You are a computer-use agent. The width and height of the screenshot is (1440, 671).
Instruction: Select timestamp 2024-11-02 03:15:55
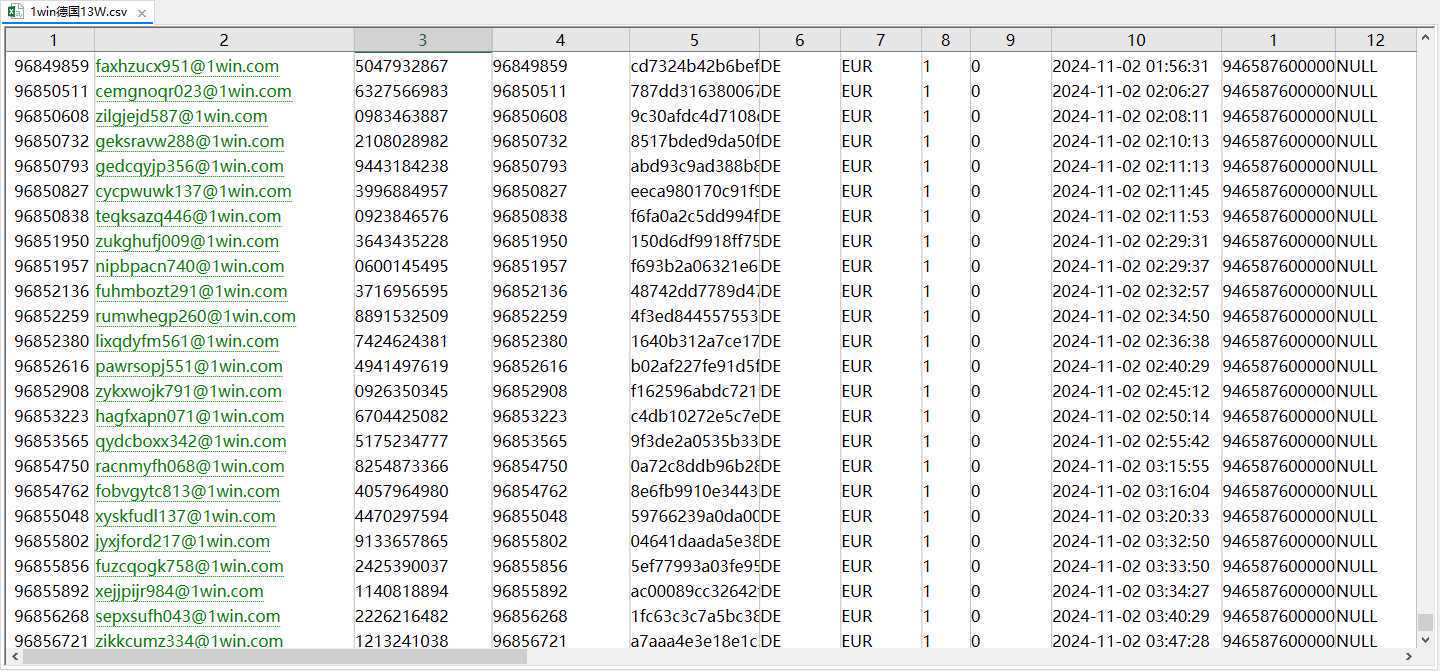pos(1131,466)
